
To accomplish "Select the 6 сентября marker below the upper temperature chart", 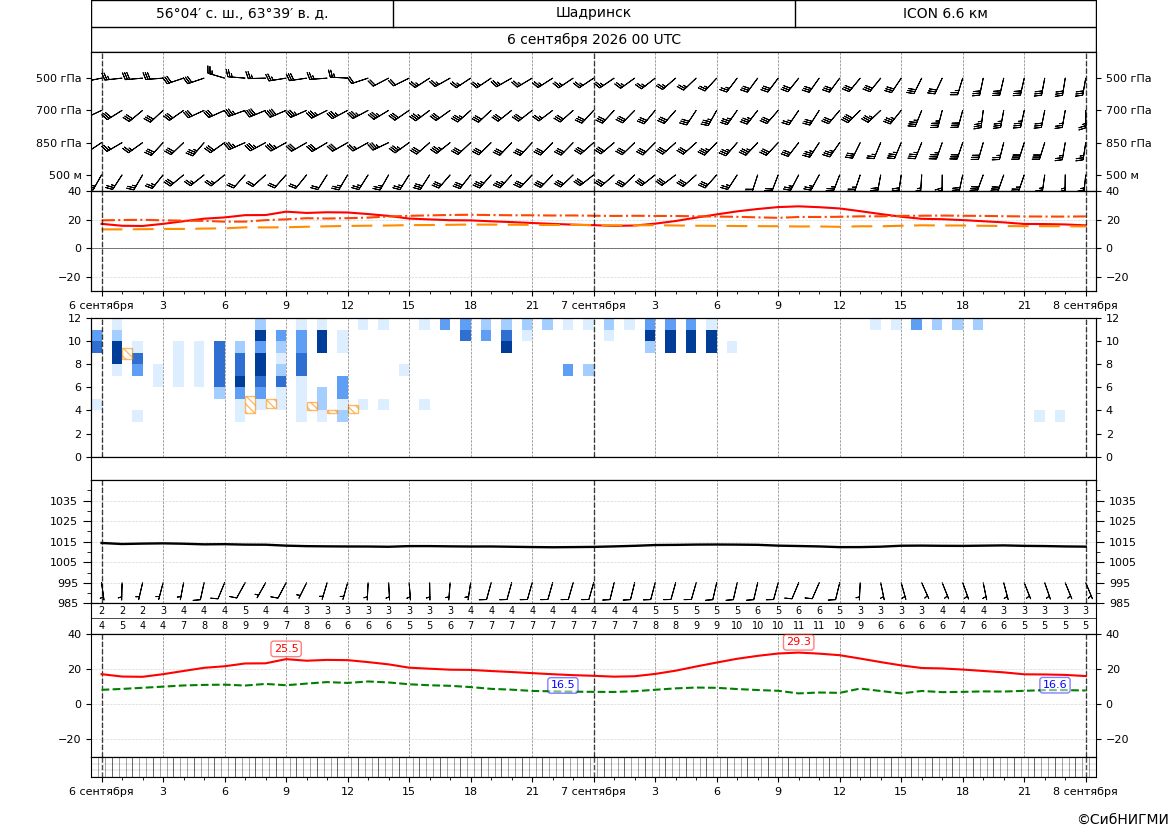I will (x=101, y=305).
